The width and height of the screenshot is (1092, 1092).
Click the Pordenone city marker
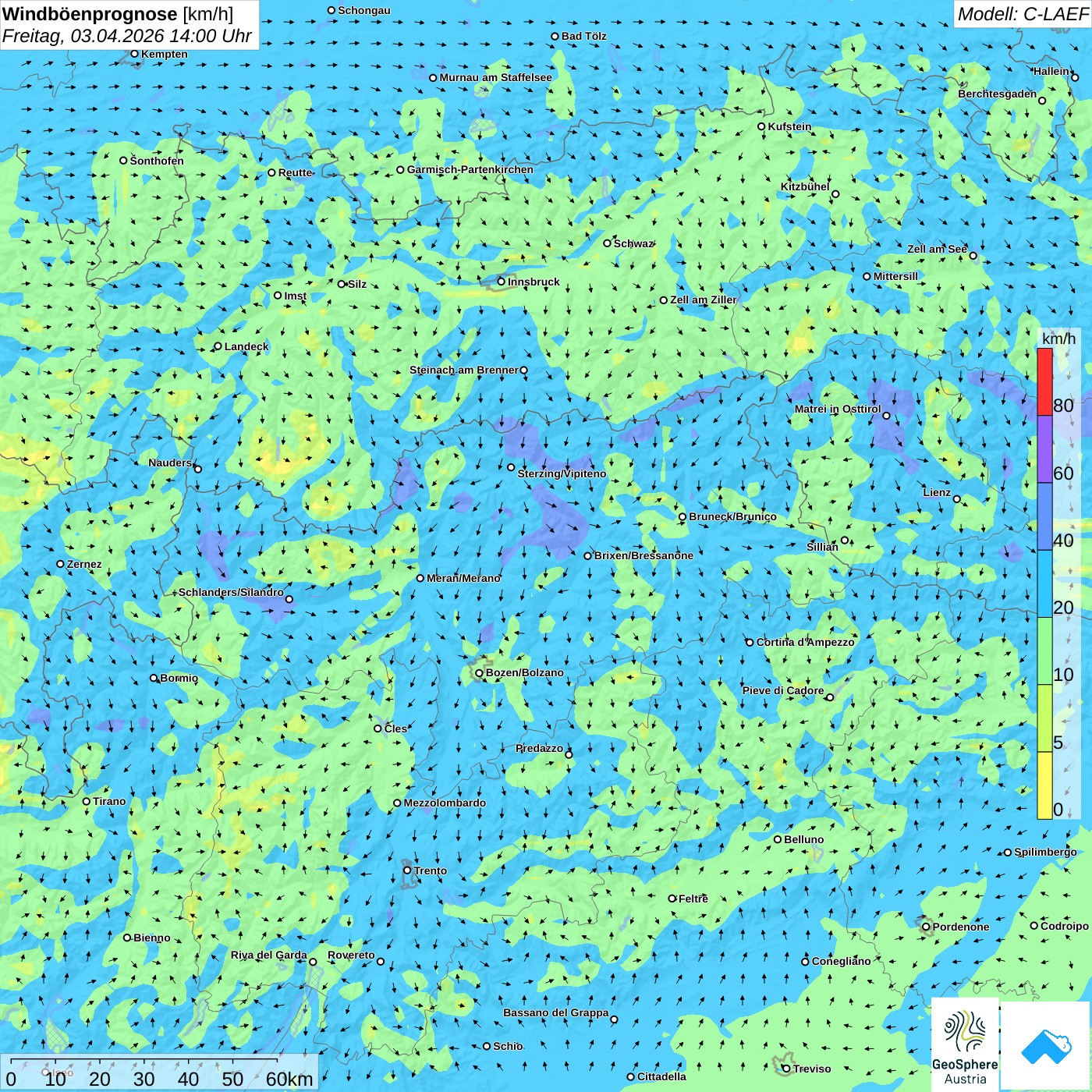click(x=926, y=927)
